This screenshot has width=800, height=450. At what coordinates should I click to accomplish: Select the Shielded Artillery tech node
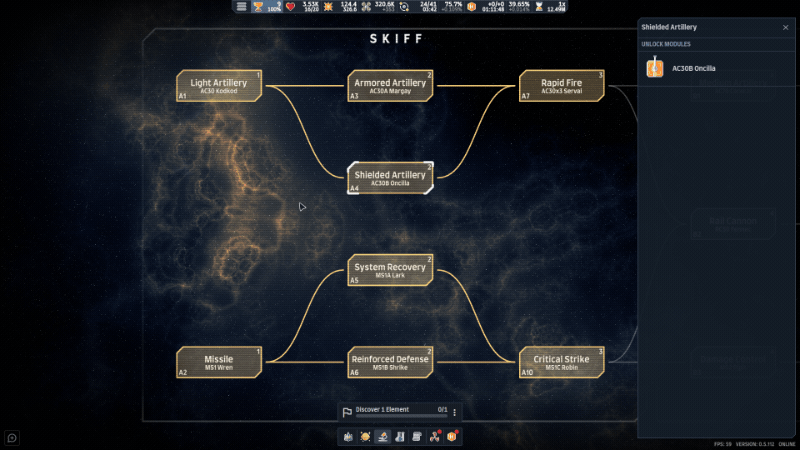pos(390,178)
